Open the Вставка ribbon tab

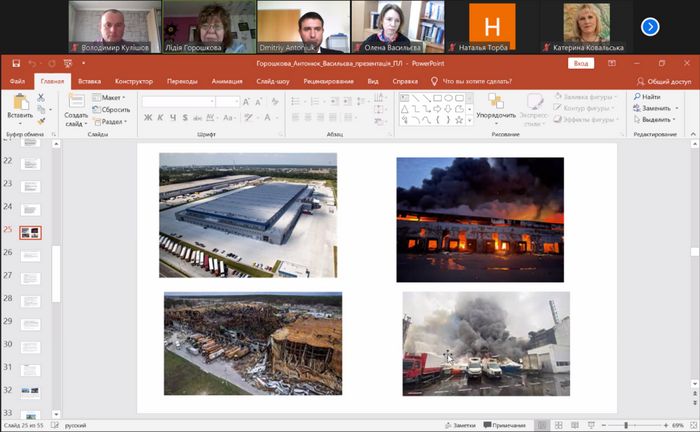(x=89, y=80)
